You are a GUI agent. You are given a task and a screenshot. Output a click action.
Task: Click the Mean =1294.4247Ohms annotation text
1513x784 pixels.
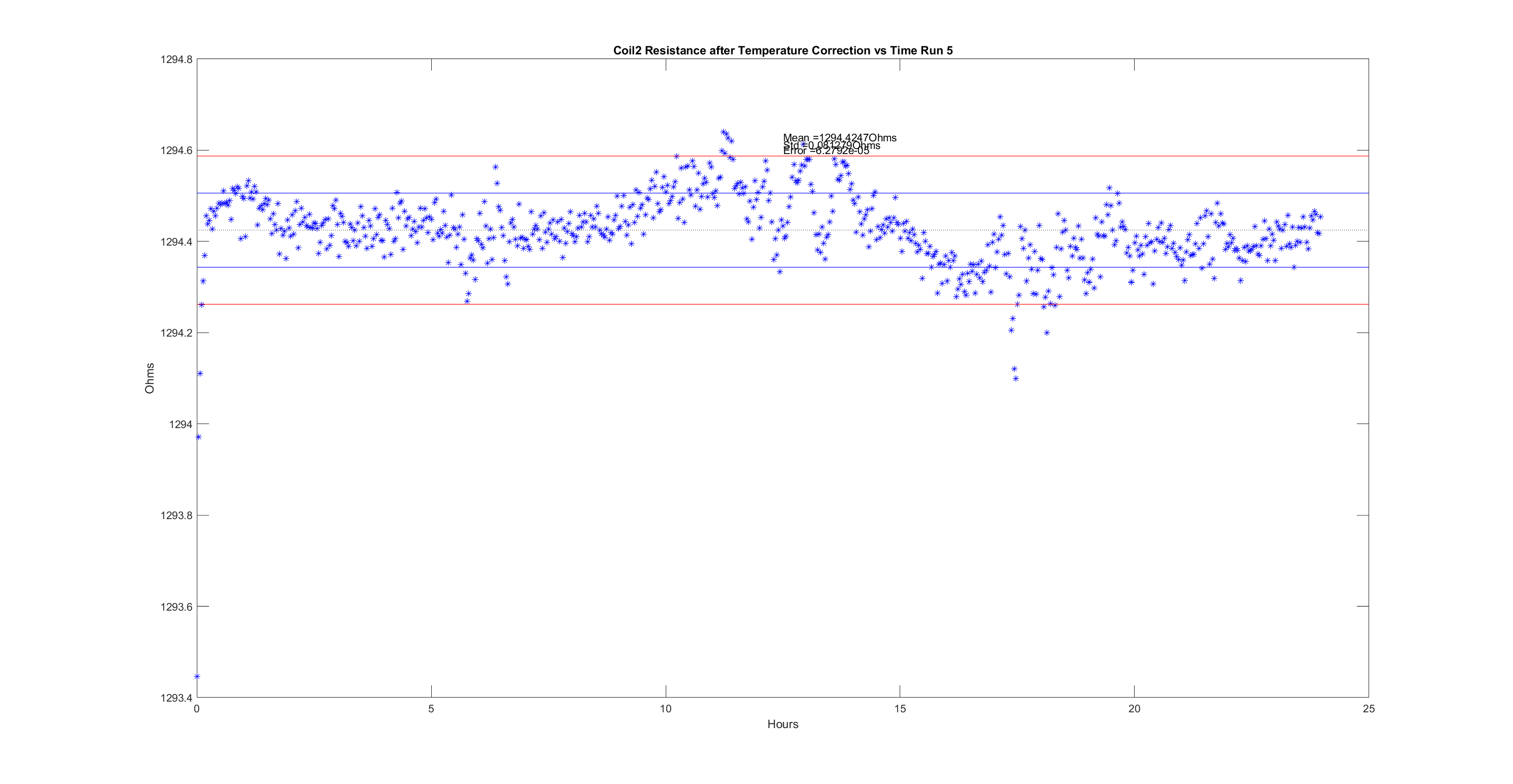(x=839, y=137)
